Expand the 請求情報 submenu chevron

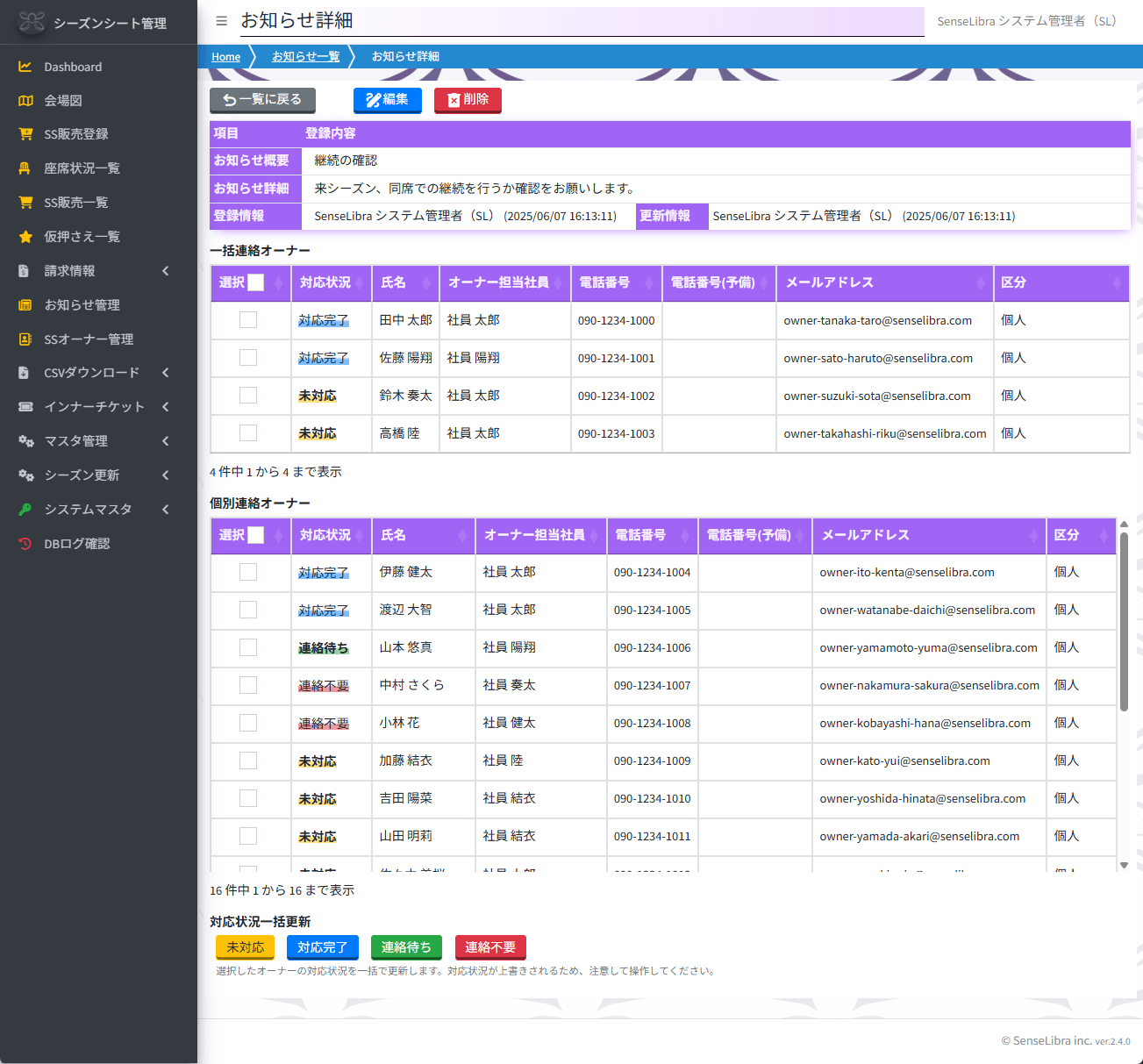coord(165,271)
